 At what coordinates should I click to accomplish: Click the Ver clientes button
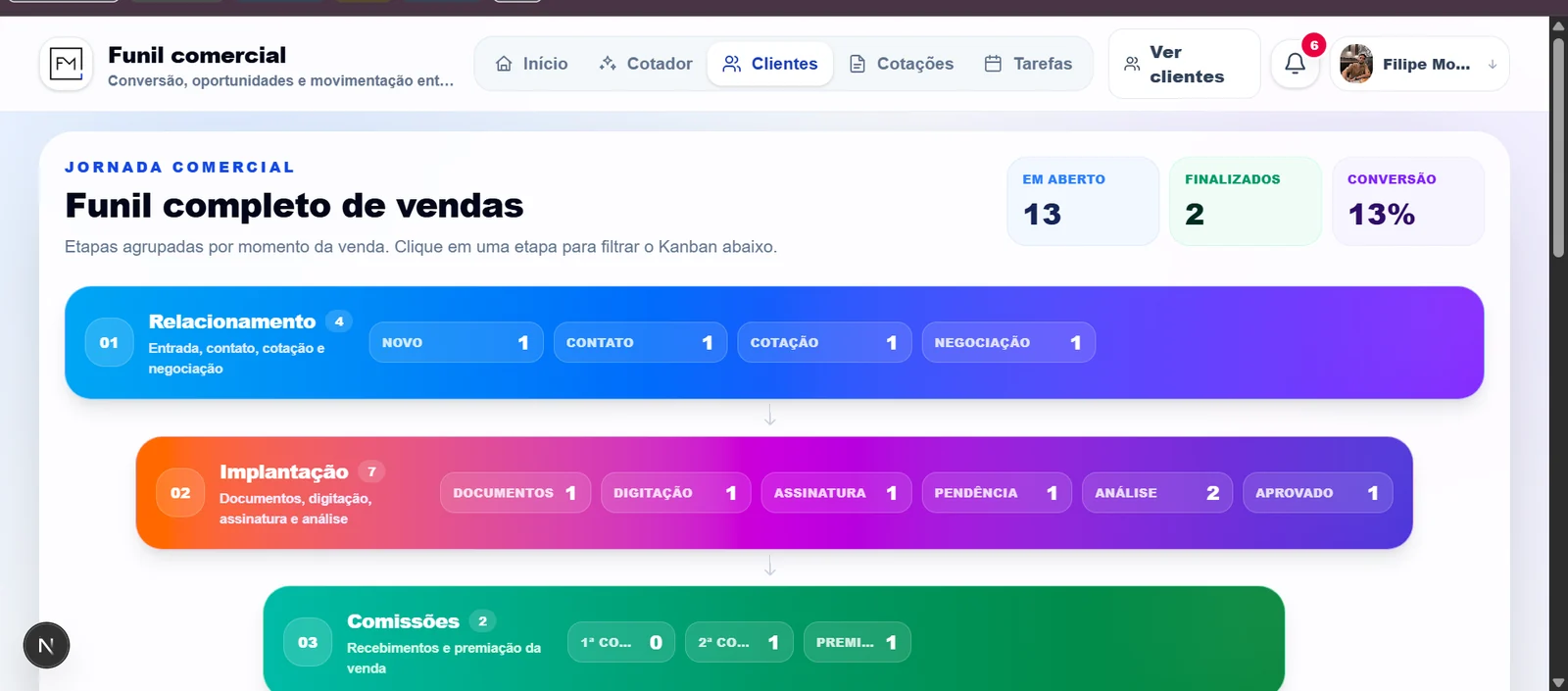[1184, 64]
